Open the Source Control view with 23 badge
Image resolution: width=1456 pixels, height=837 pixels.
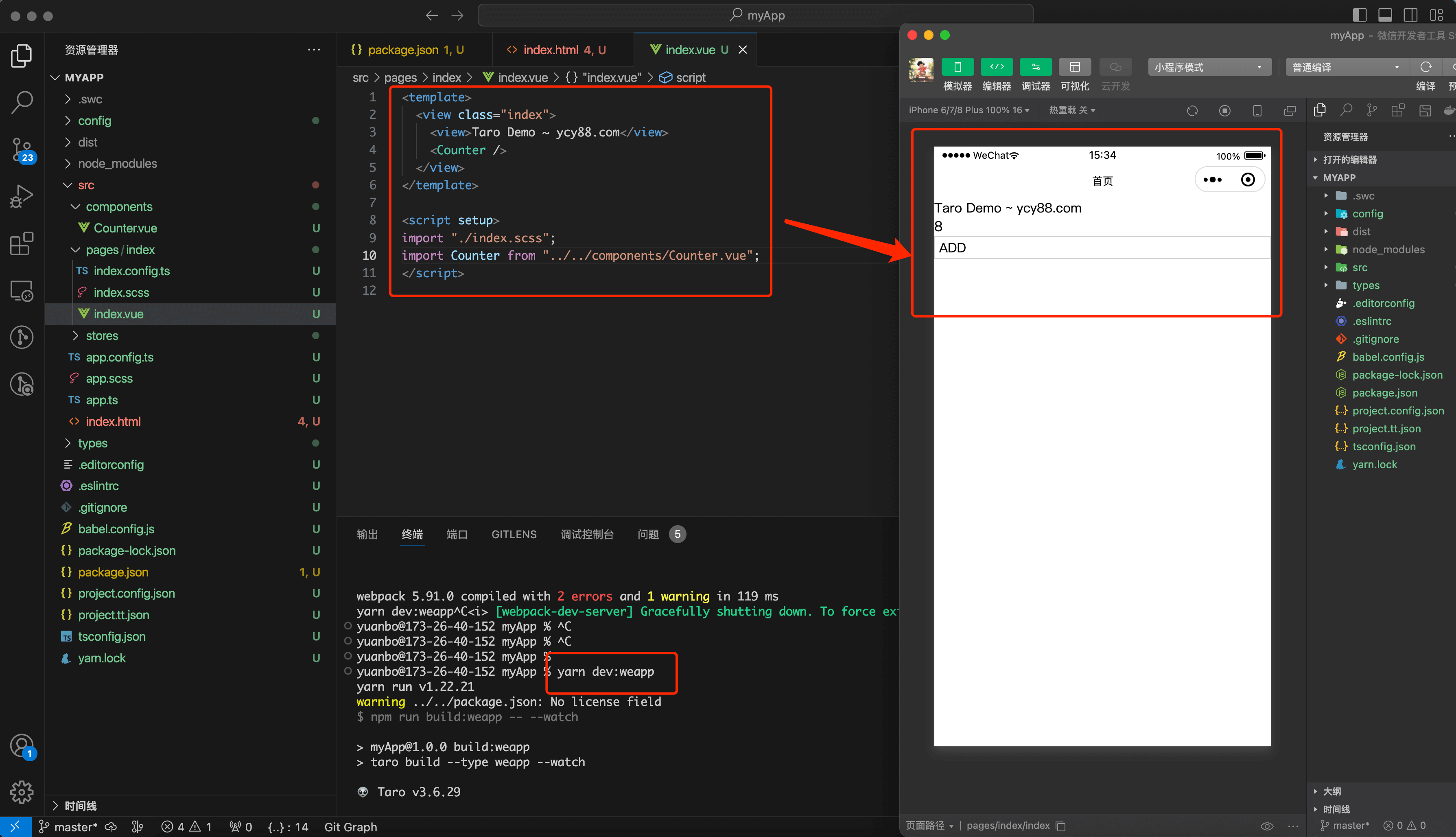click(22, 149)
